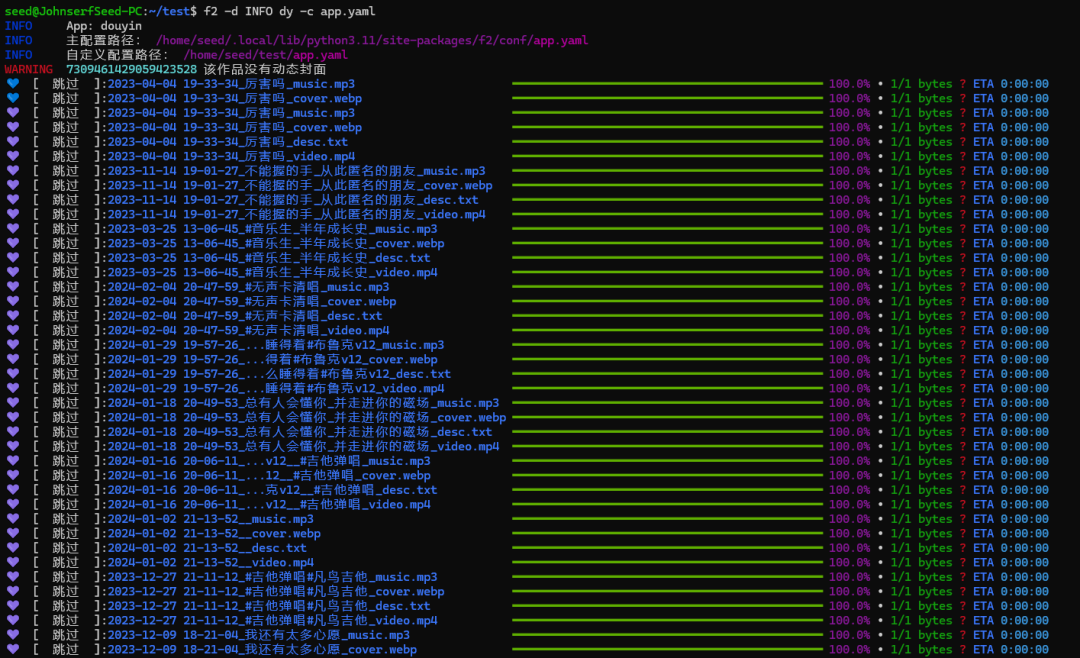
Task: Select the command text f2 -d INFO dy -c app.yaml
Action: coord(289,11)
